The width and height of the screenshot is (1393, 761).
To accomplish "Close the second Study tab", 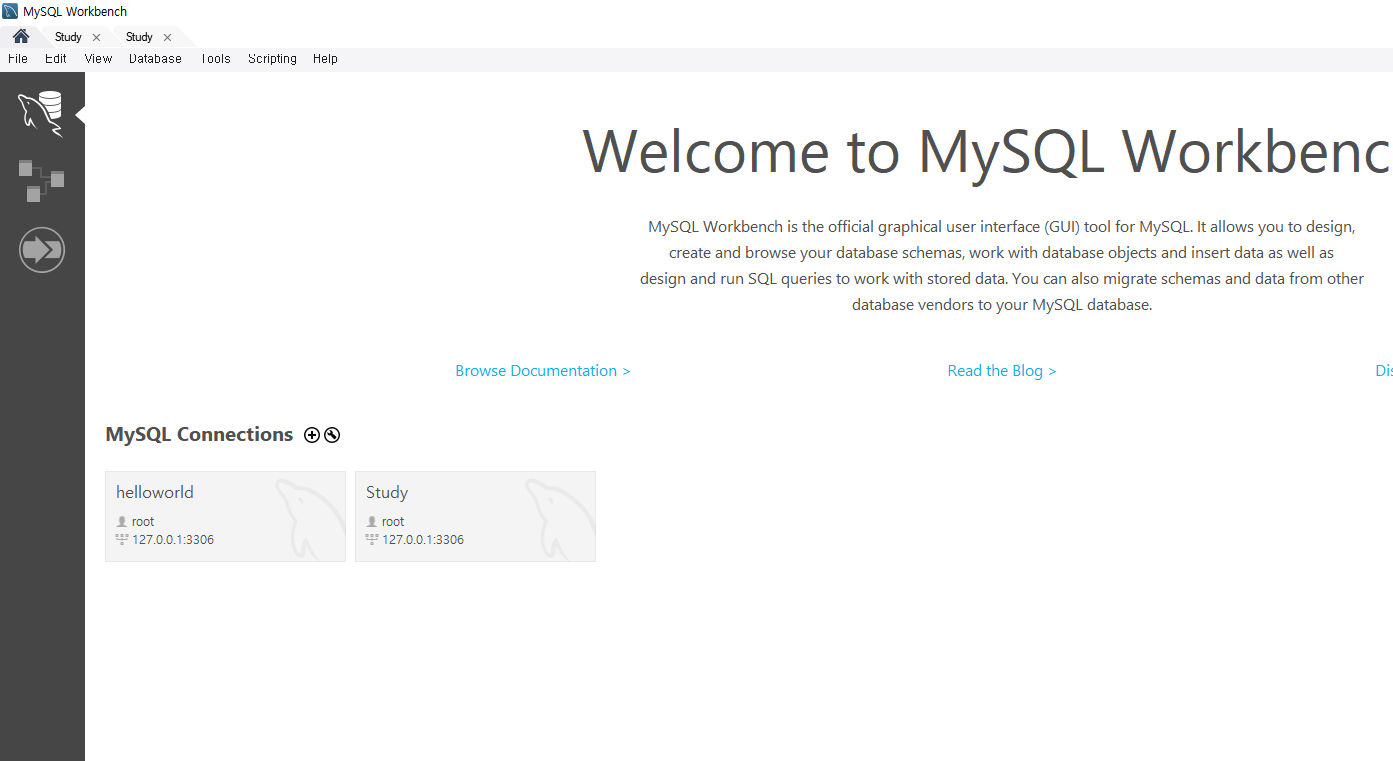I will click(167, 37).
